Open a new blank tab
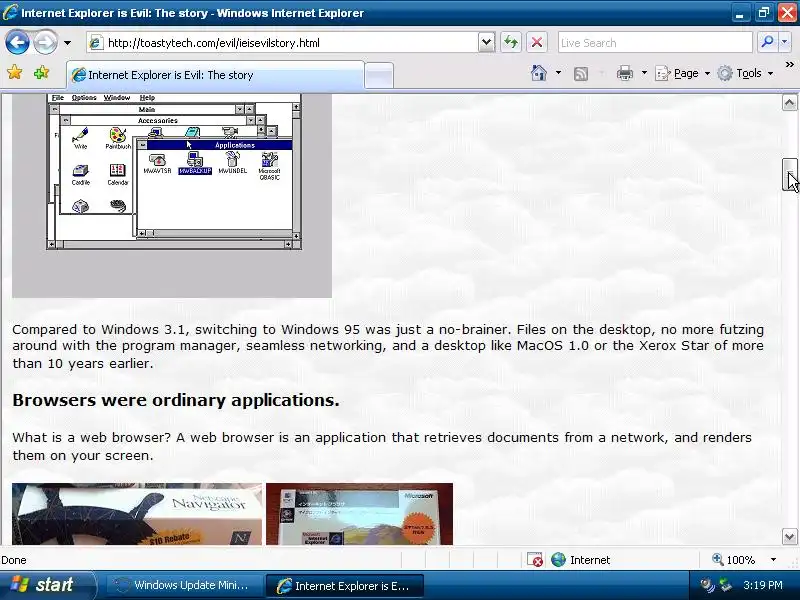800x600 pixels. tap(380, 76)
